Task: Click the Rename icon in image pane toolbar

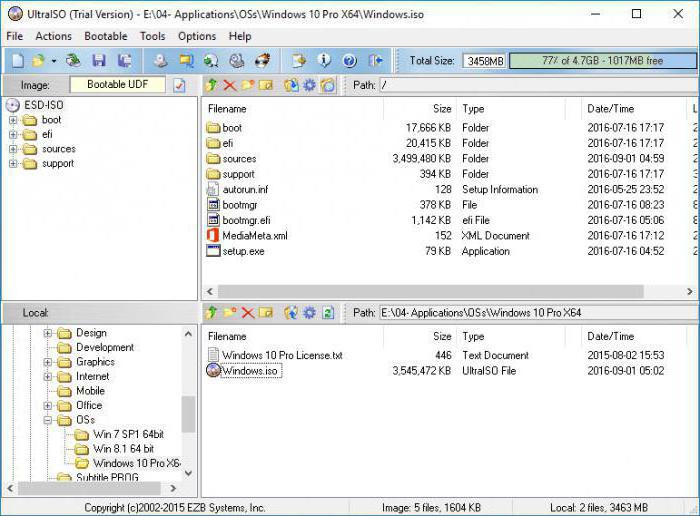Action: tap(266, 85)
